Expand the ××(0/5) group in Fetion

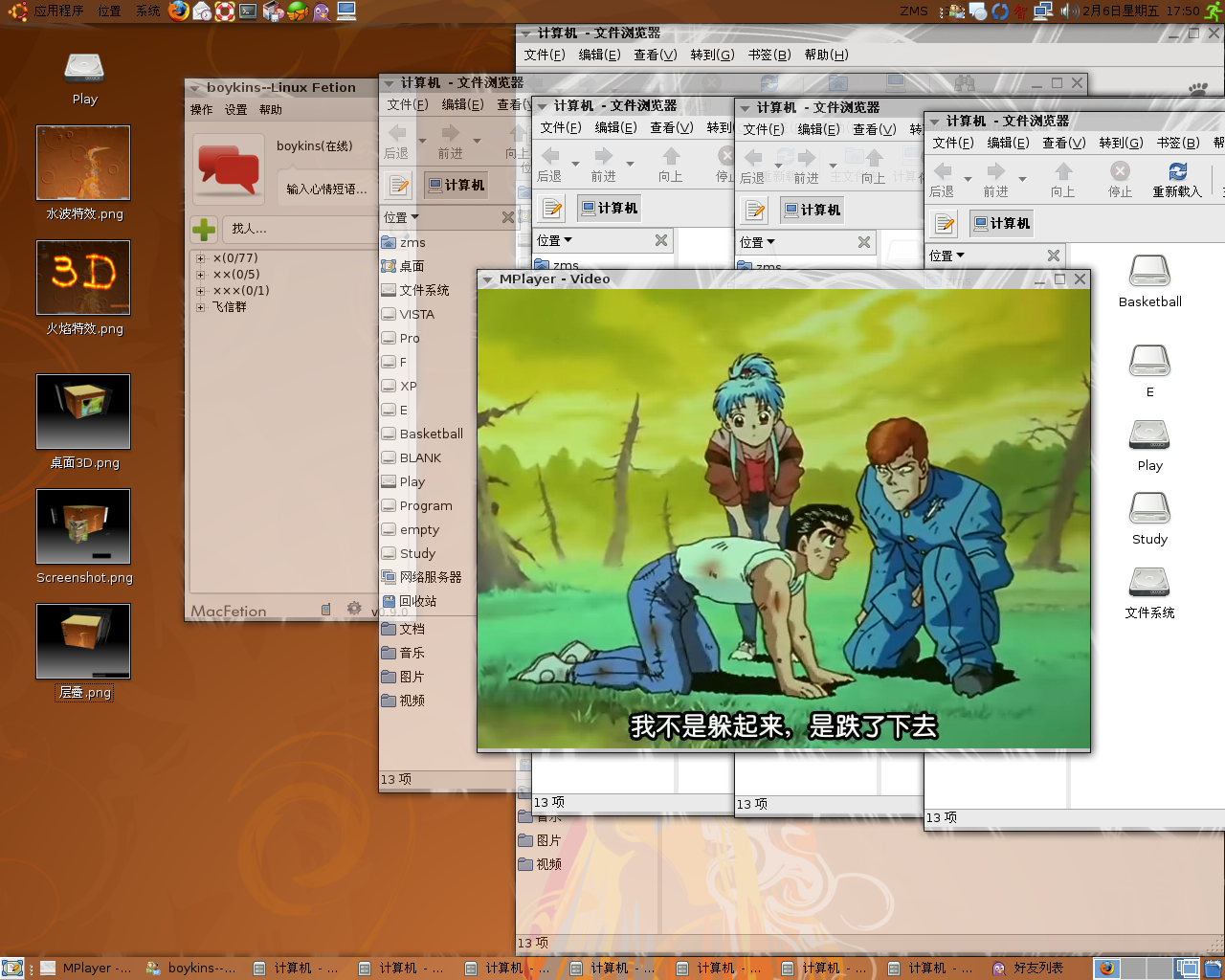[x=200, y=275]
